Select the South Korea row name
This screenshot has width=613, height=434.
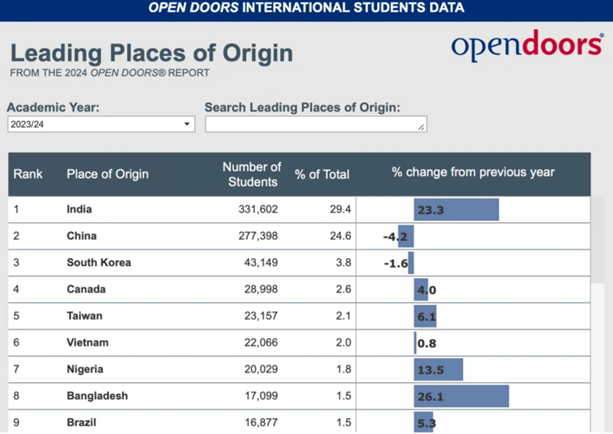point(99,262)
